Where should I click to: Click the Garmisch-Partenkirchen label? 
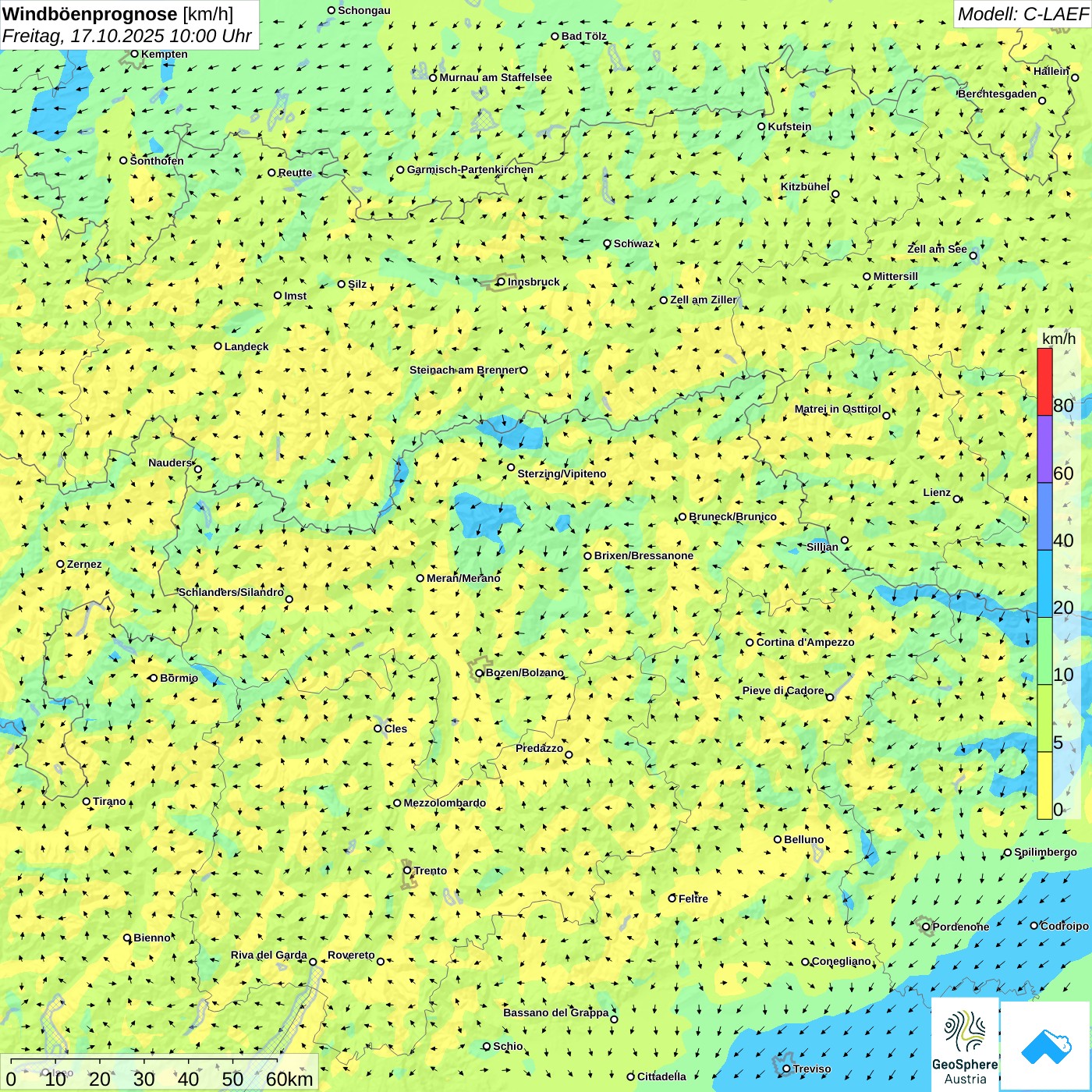click(x=470, y=169)
